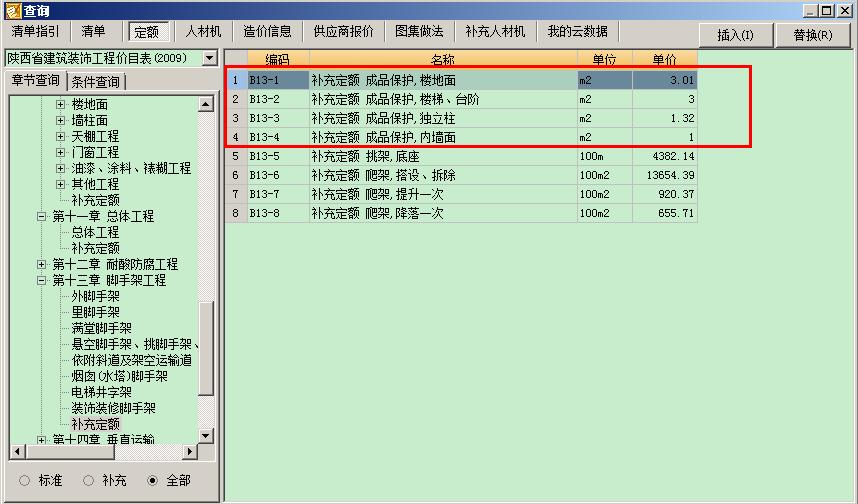Expand the 楼地面 tree node
The width and height of the screenshot is (858, 504).
60,104
